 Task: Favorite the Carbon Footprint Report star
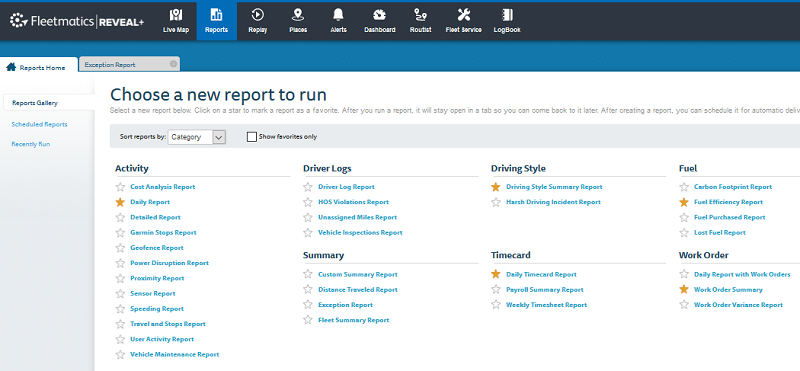pos(684,187)
